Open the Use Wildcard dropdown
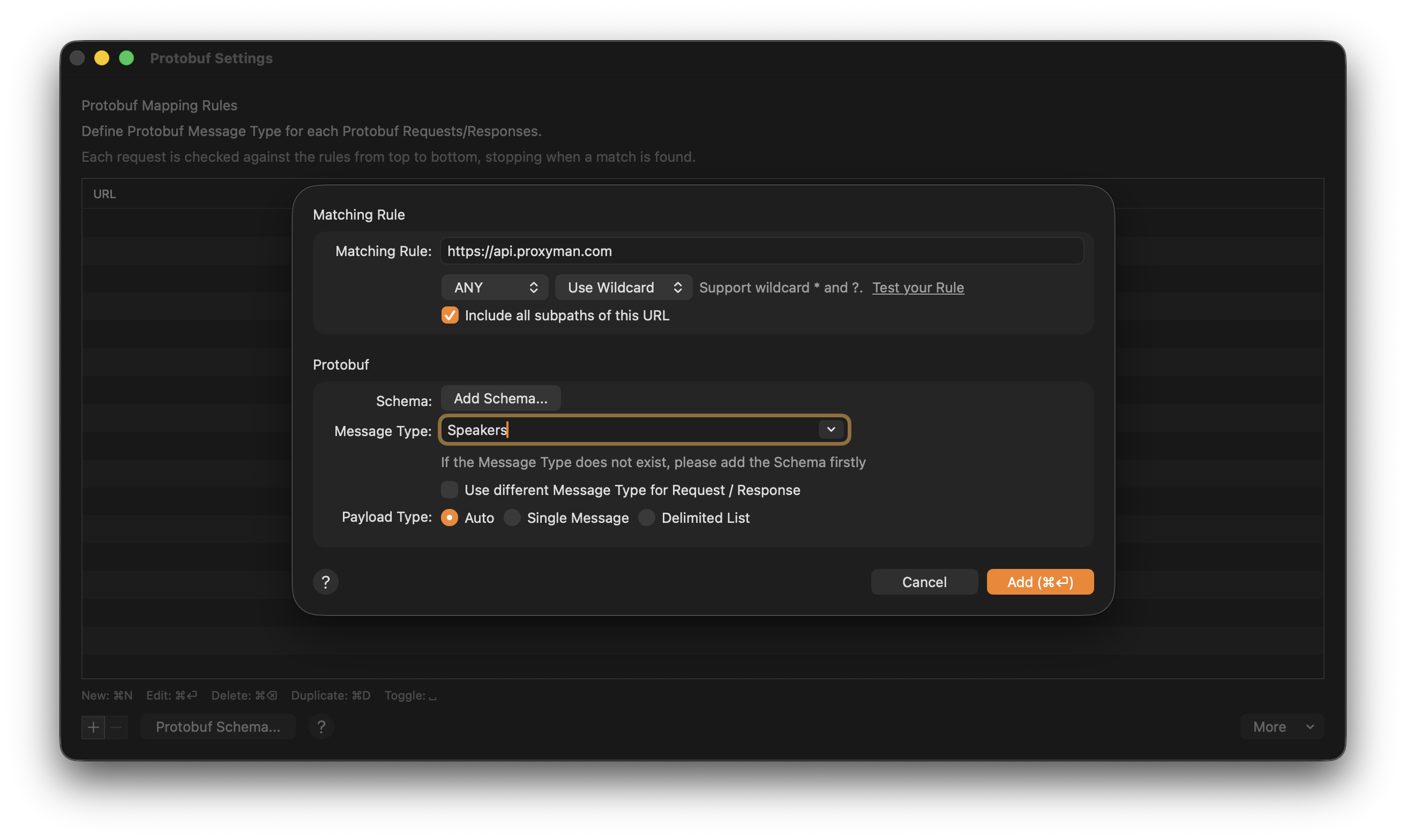Viewport: 1406px width, 840px height. coord(623,287)
